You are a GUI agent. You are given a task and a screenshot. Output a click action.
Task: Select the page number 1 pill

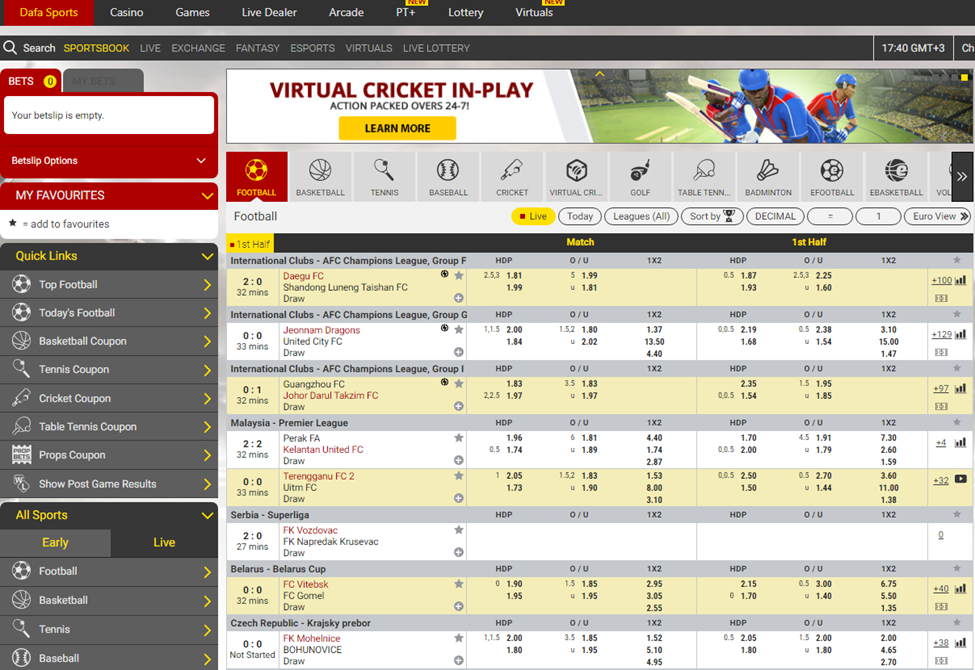tap(878, 216)
